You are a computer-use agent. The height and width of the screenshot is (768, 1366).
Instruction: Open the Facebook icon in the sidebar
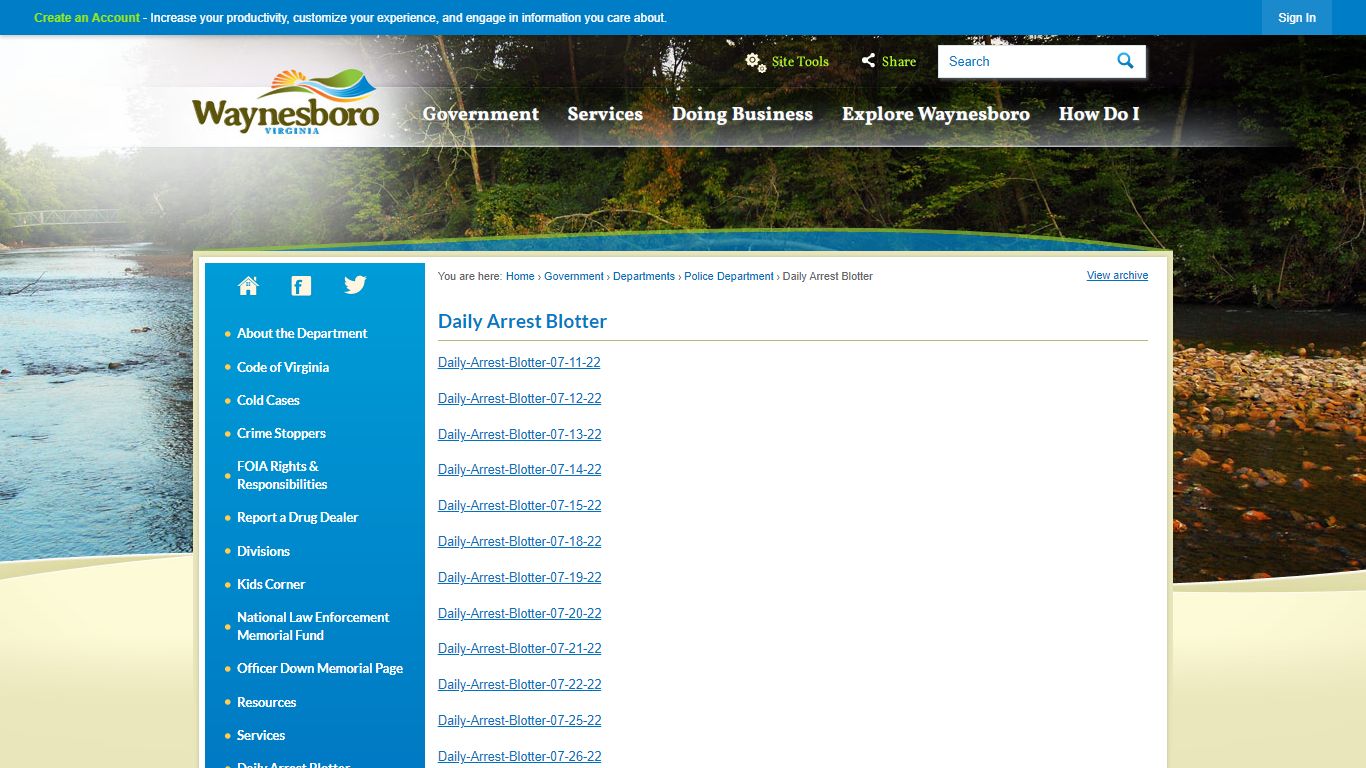301,286
